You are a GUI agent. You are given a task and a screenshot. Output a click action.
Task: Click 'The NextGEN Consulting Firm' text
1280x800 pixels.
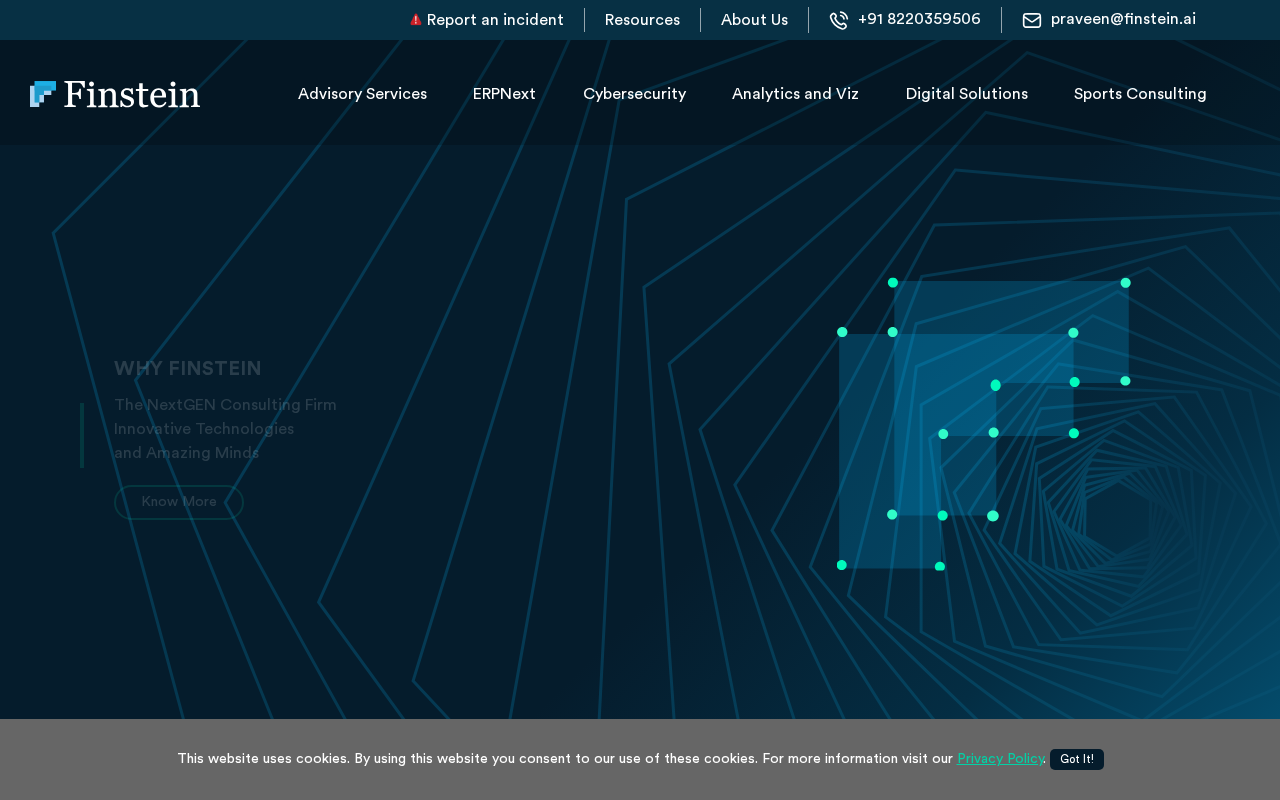coord(225,405)
